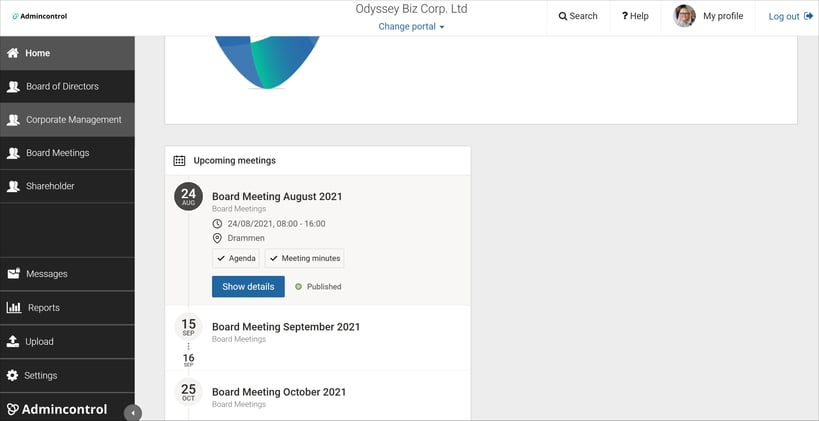819x421 pixels.
Task: Click the question mark Help icon
Action: (x=625, y=16)
